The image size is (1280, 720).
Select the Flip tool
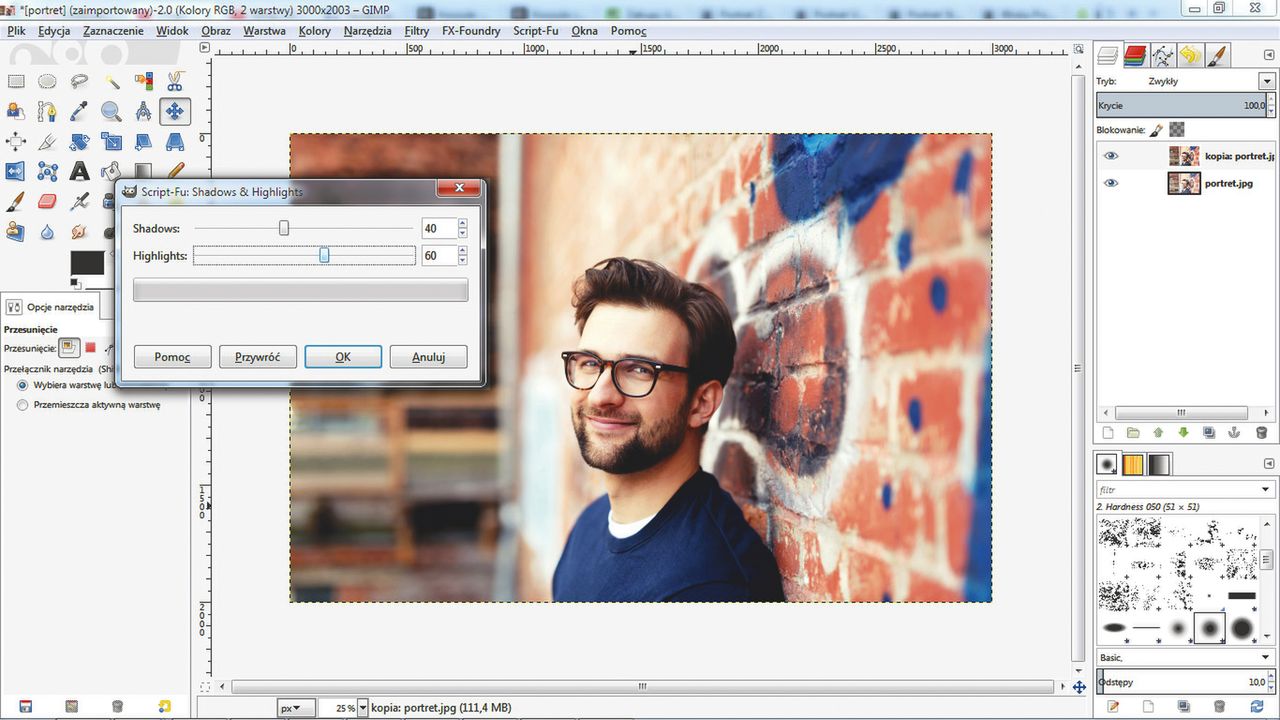coord(16,172)
